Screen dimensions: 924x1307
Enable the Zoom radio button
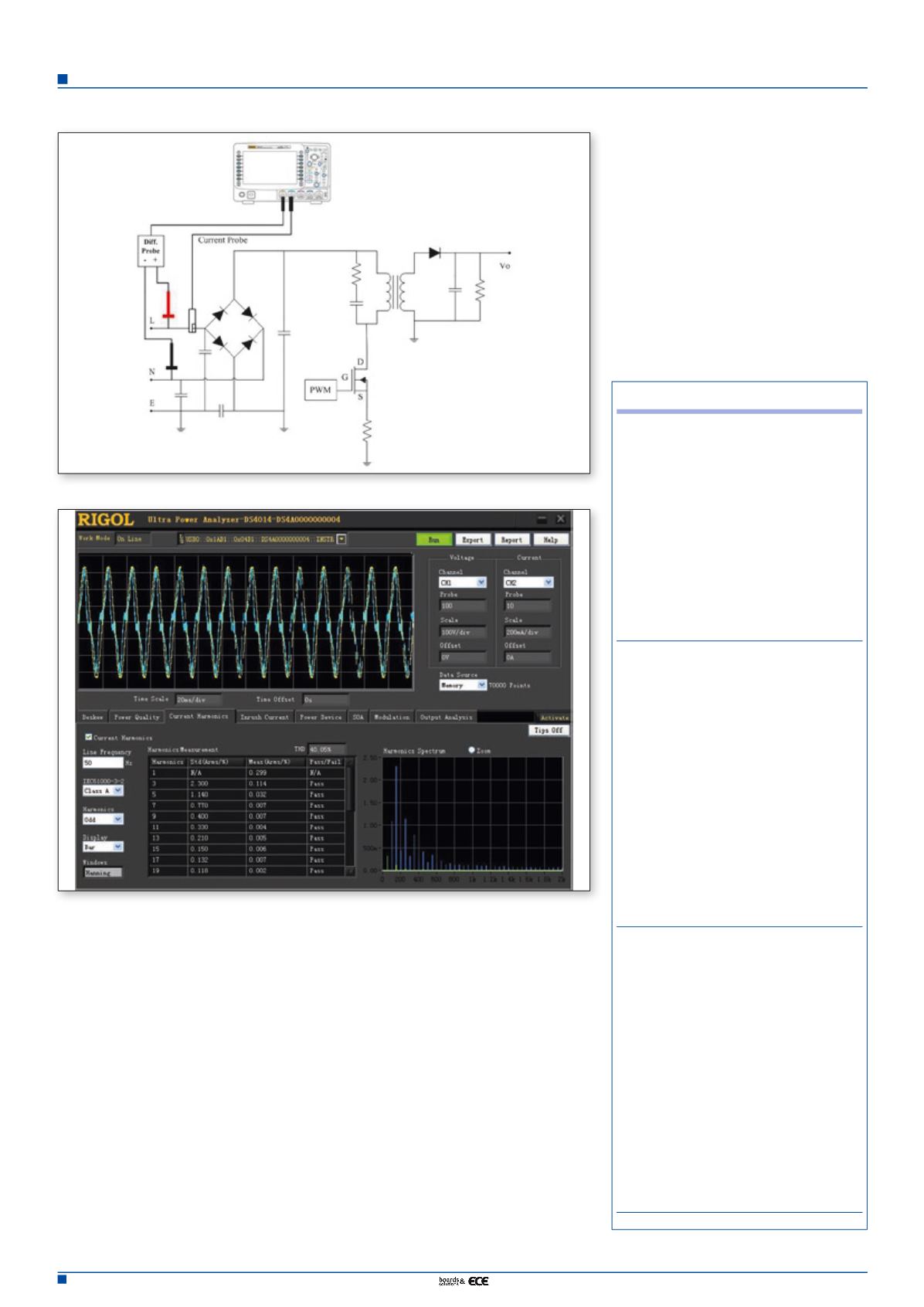[x=472, y=750]
